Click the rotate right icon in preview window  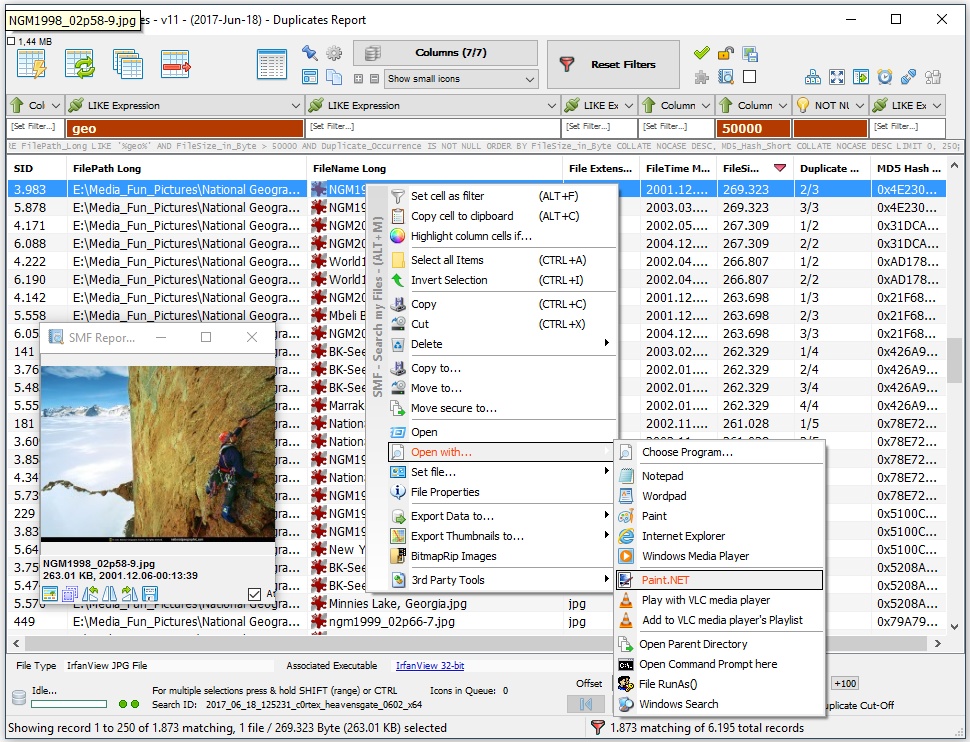click(130, 595)
